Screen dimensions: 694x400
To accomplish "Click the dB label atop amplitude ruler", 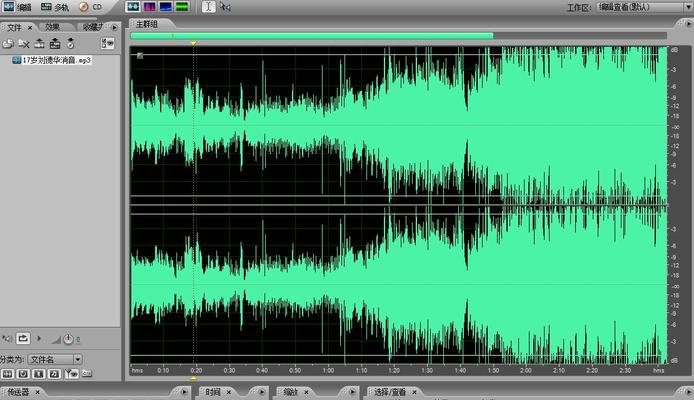I will click(674, 50).
